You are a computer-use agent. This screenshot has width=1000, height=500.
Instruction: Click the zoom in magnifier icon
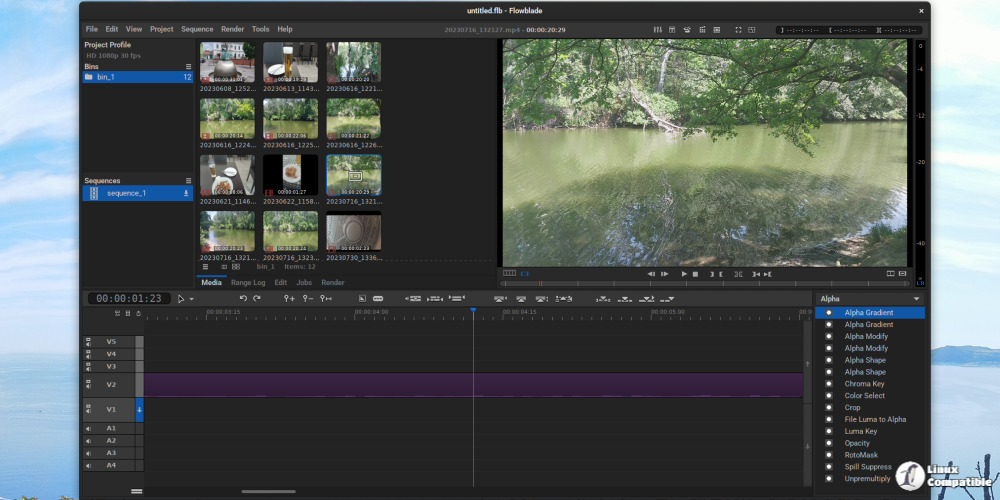tap(289, 298)
